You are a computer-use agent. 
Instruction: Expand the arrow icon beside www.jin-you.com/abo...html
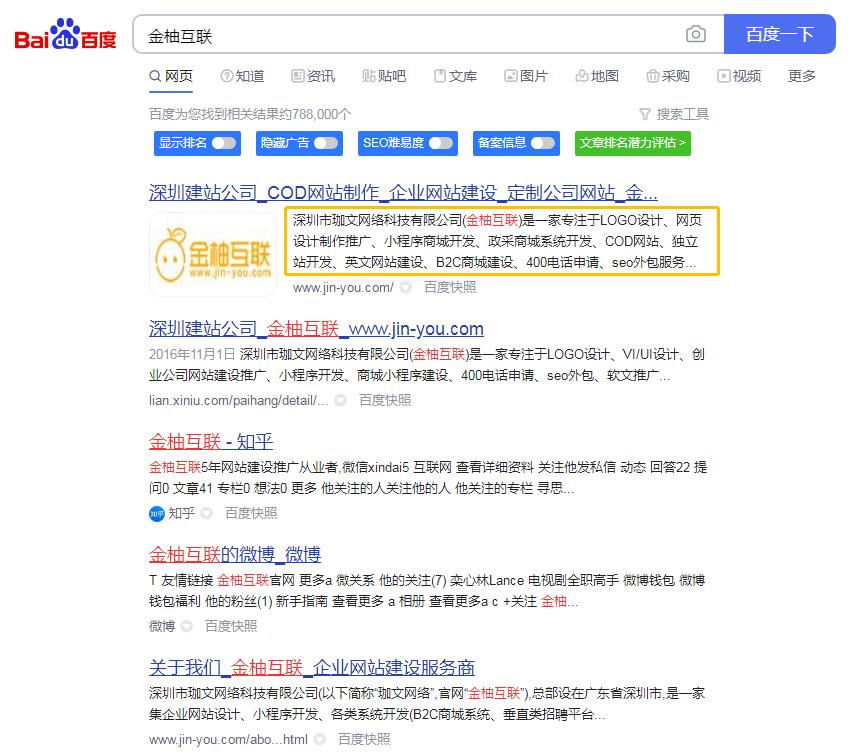[x=320, y=739]
